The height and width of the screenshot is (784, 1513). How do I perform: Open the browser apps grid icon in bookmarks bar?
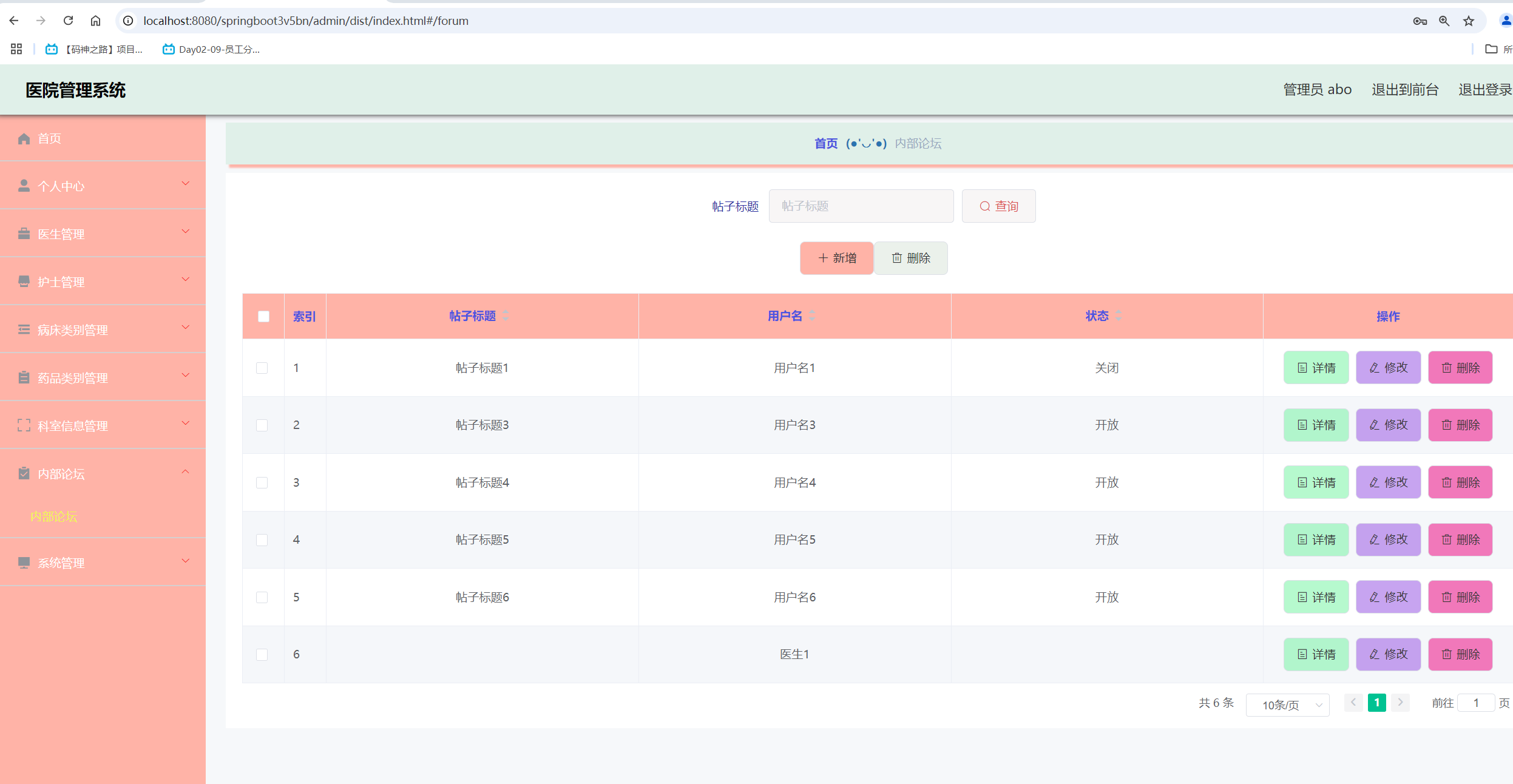(16, 49)
